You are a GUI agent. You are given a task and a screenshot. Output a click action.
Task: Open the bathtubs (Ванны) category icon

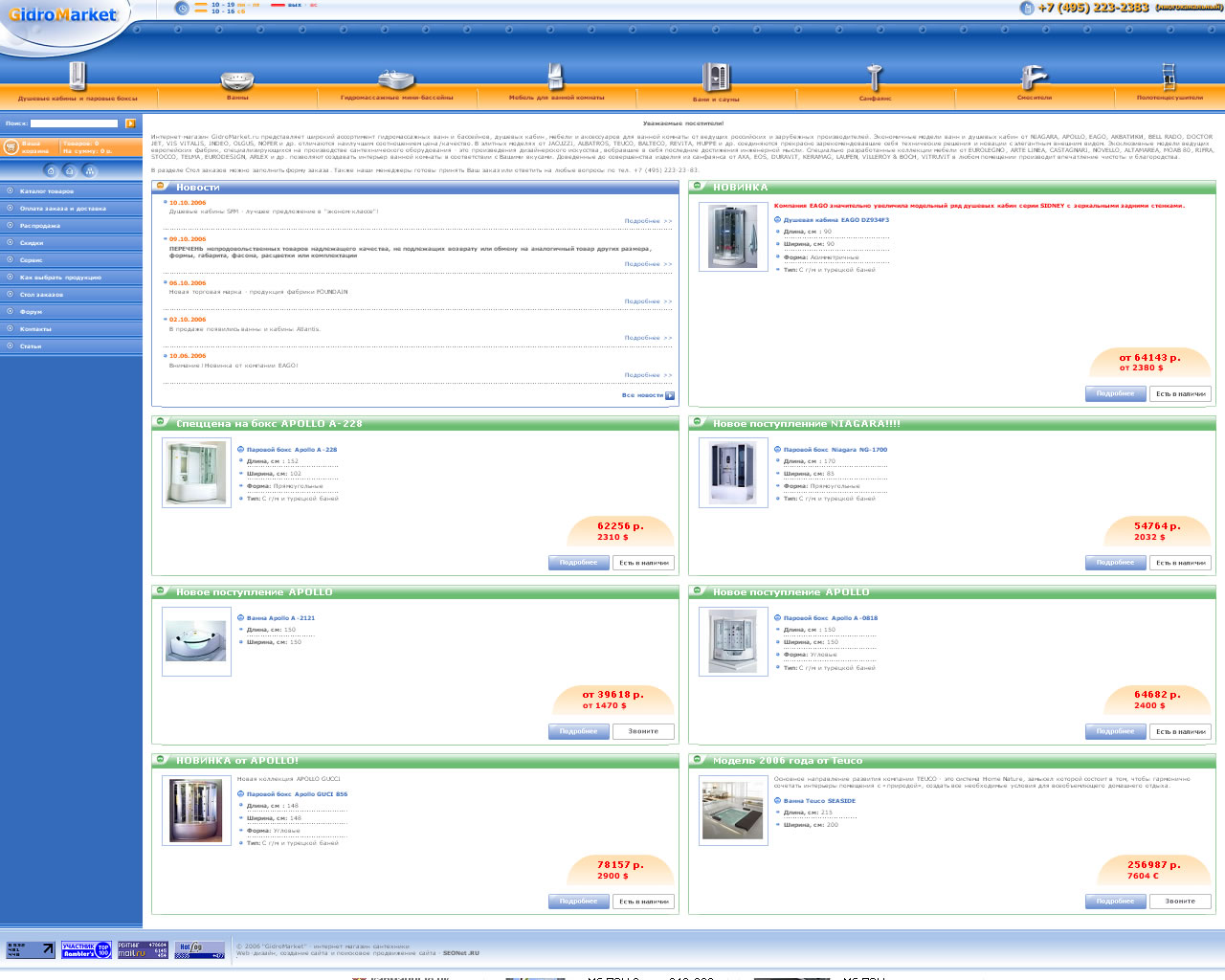coord(236,79)
